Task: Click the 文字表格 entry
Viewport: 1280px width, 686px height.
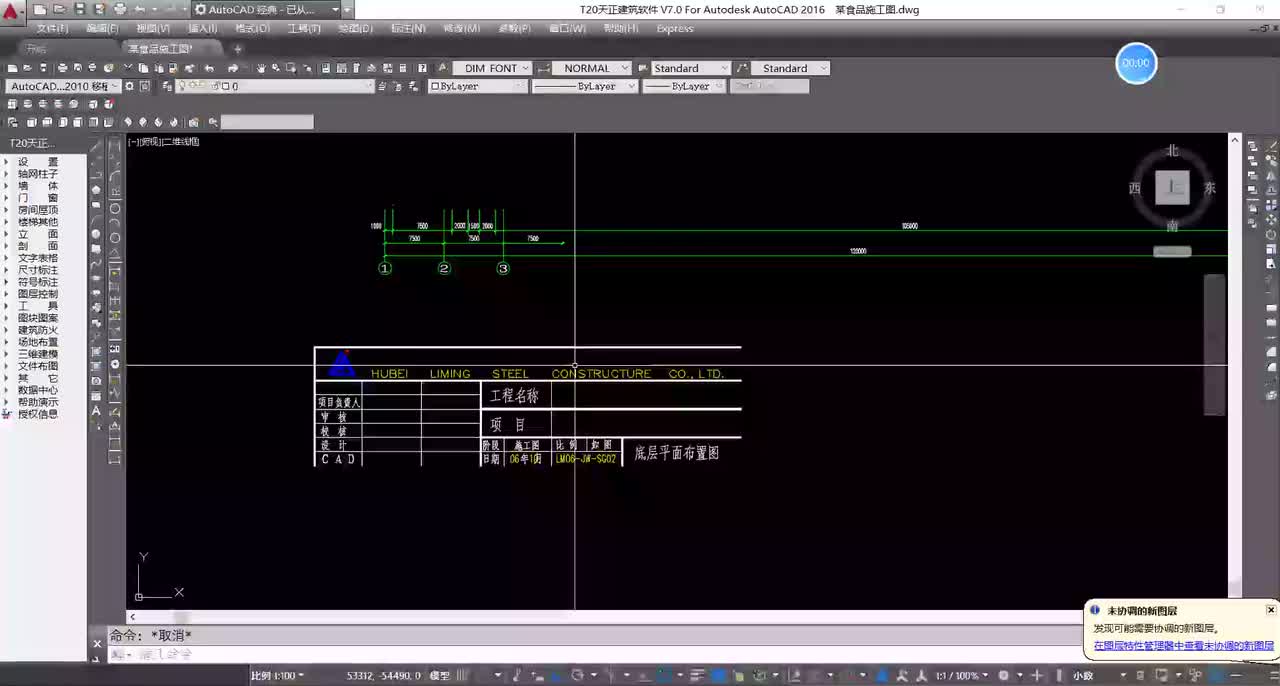Action: tap(38, 258)
